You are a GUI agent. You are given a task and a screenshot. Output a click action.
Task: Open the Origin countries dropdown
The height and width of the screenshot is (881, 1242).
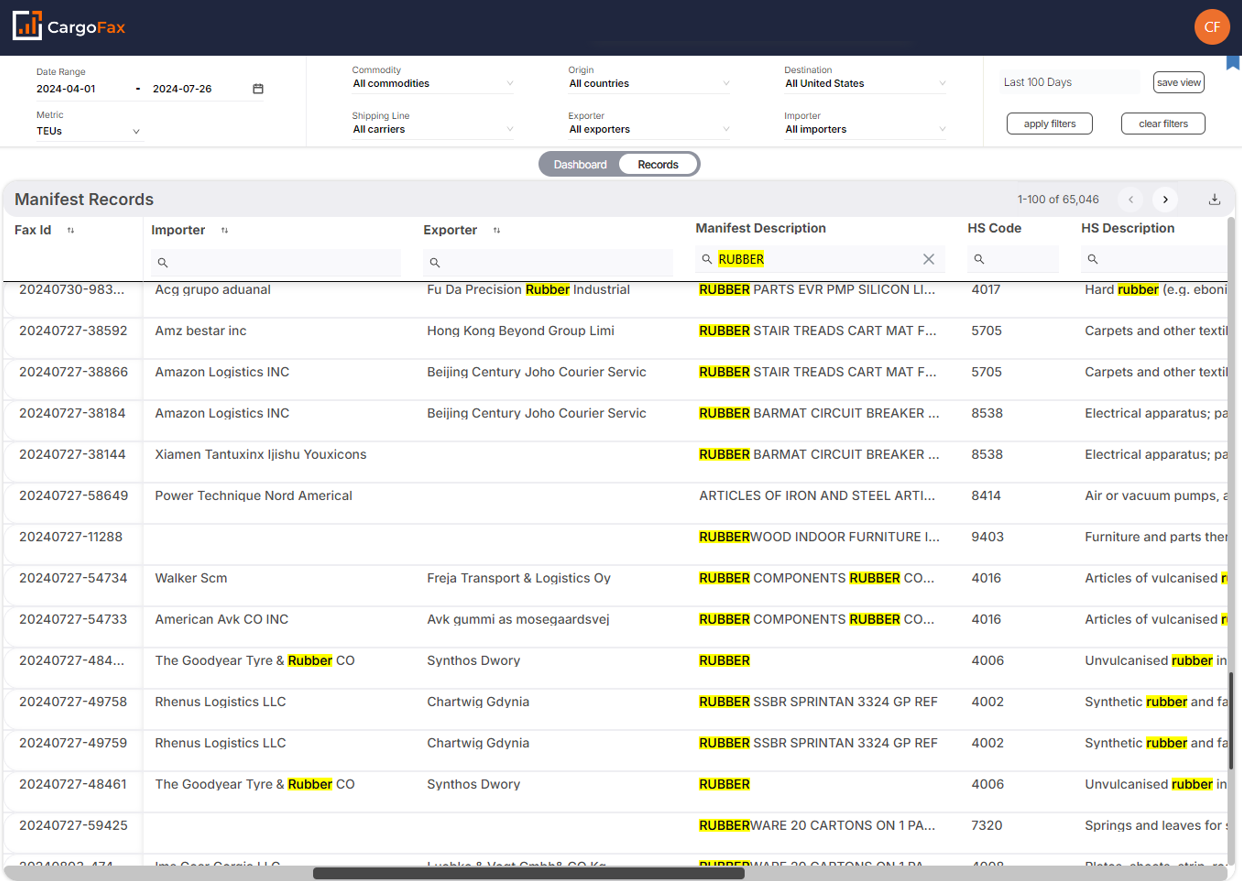[x=648, y=84]
